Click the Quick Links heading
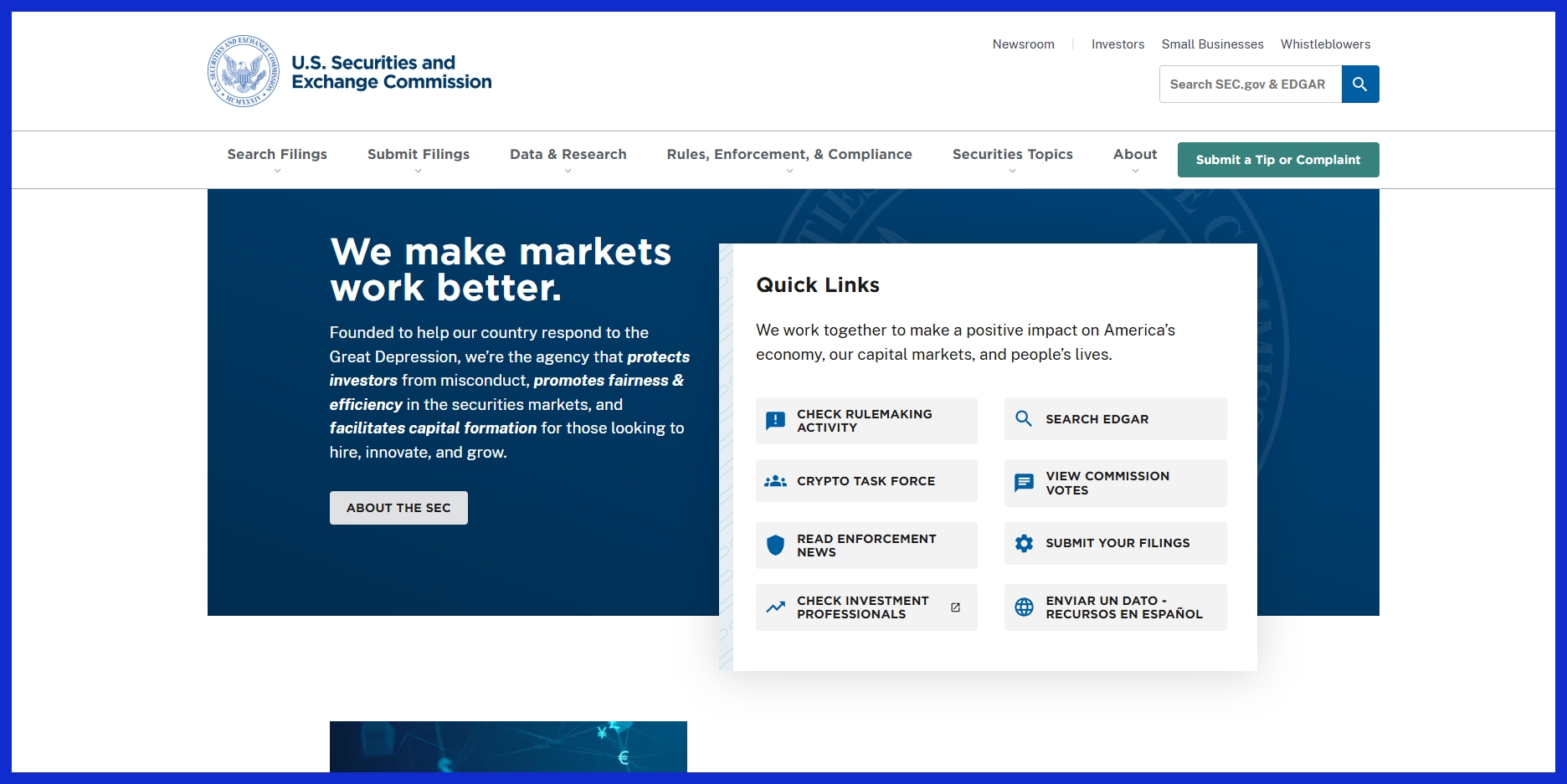This screenshot has height=784, width=1567. 818,285
